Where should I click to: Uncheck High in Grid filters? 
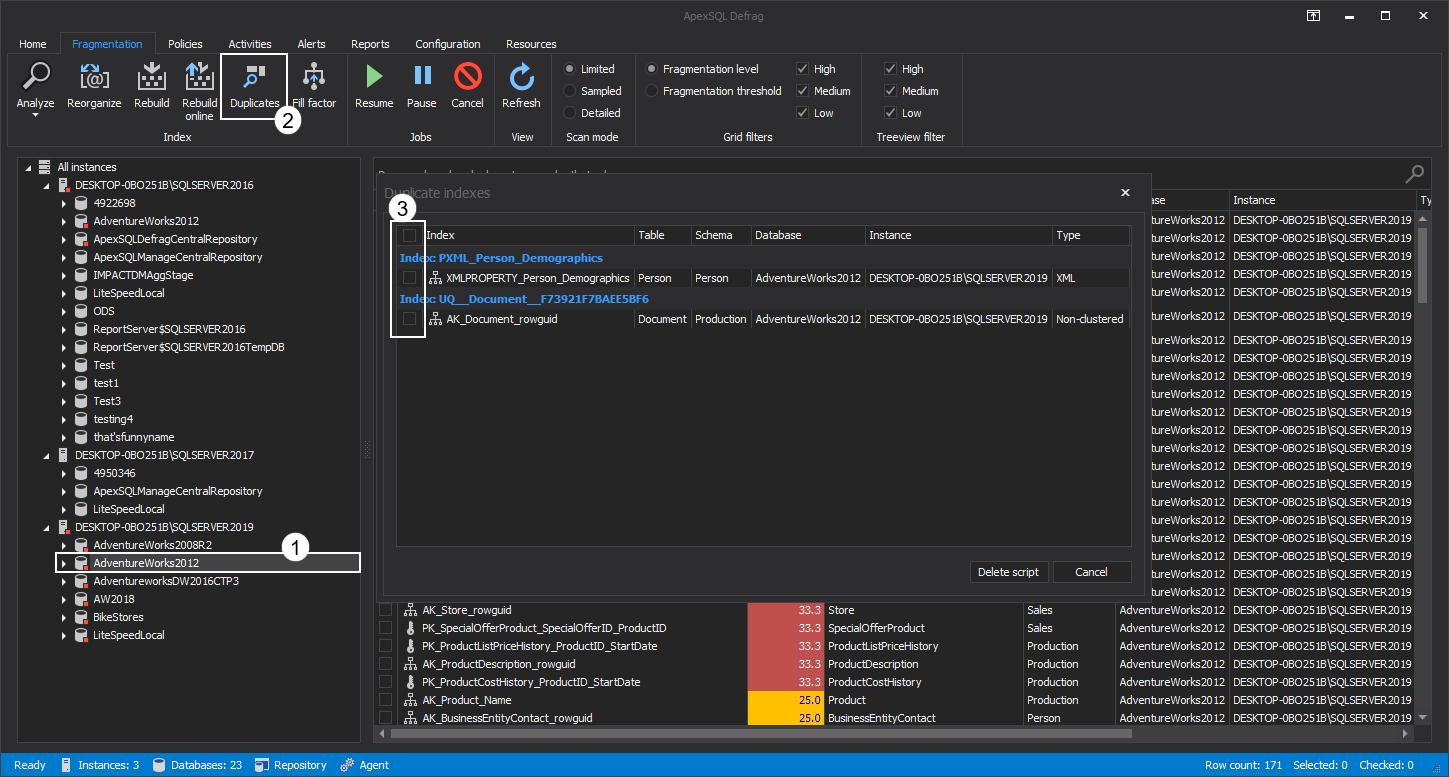(802, 69)
